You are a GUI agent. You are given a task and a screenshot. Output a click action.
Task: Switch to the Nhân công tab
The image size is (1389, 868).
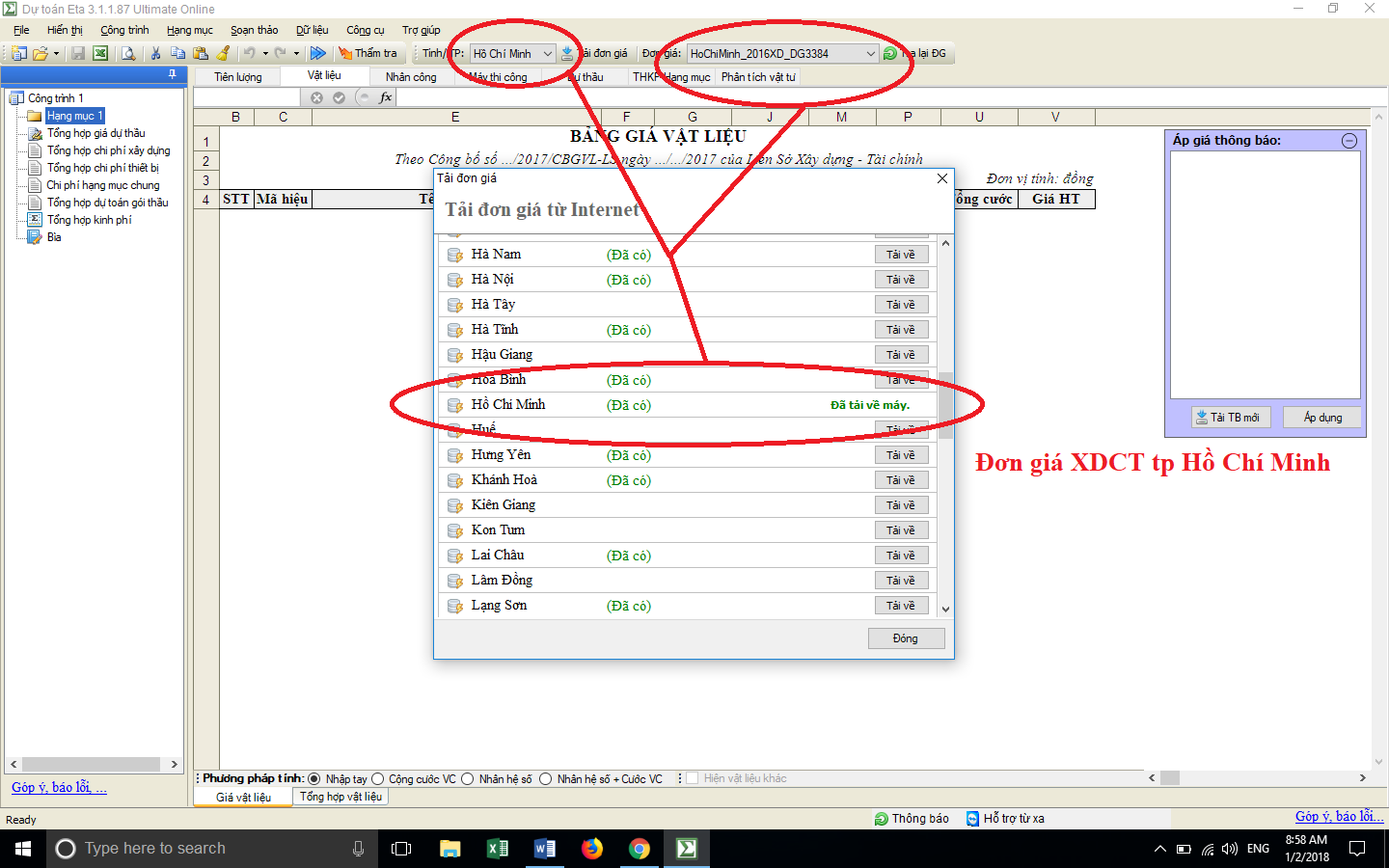[411, 77]
